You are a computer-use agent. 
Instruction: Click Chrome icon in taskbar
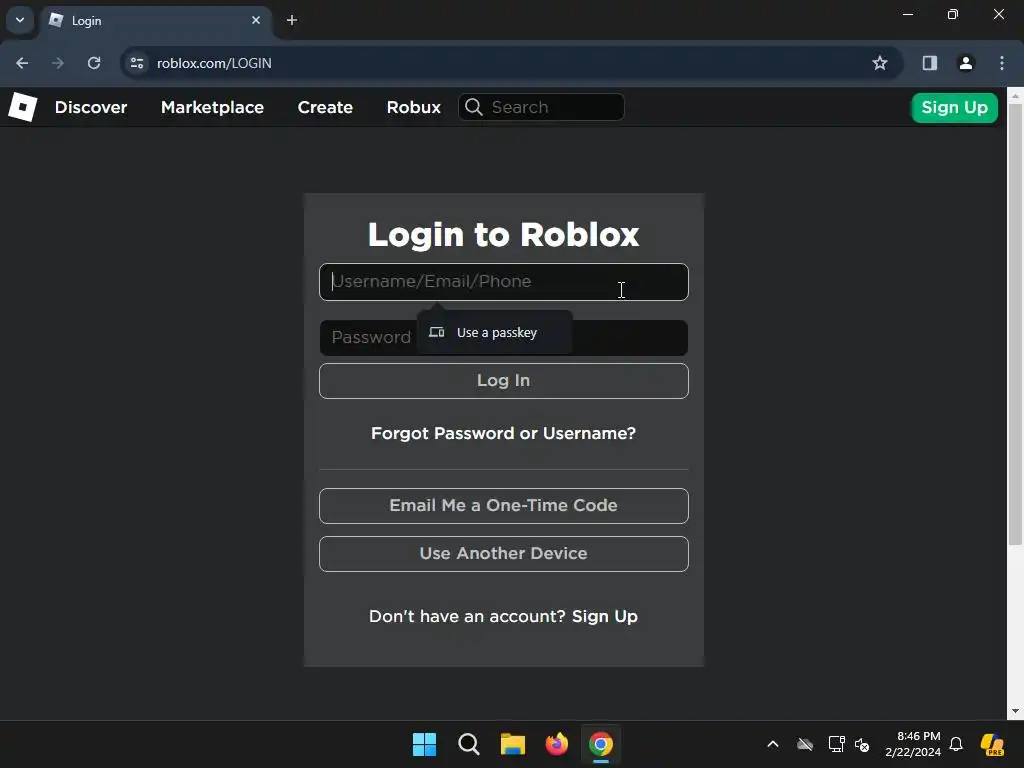tap(601, 744)
